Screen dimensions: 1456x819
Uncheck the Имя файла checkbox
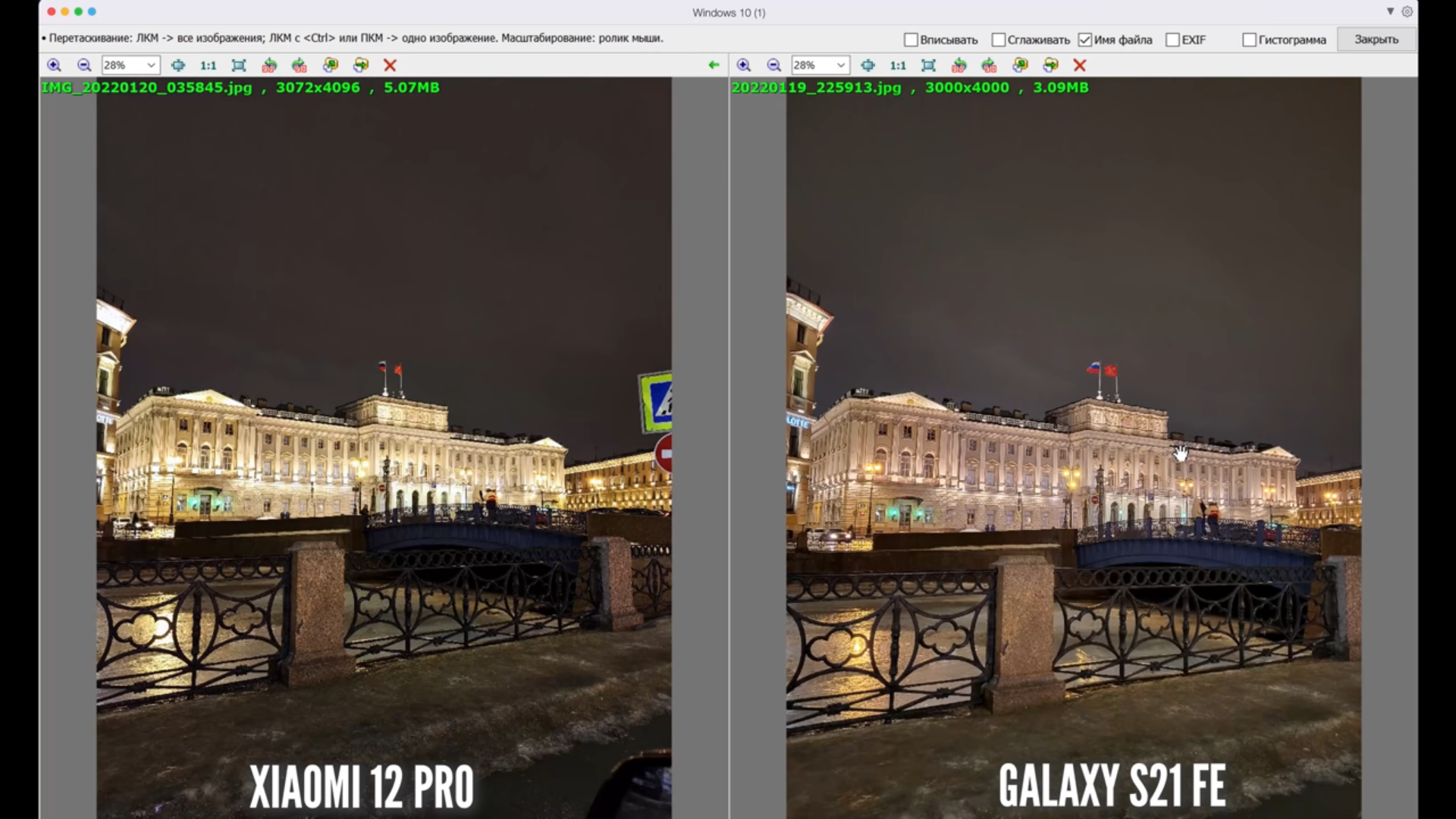[x=1085, y=39]
